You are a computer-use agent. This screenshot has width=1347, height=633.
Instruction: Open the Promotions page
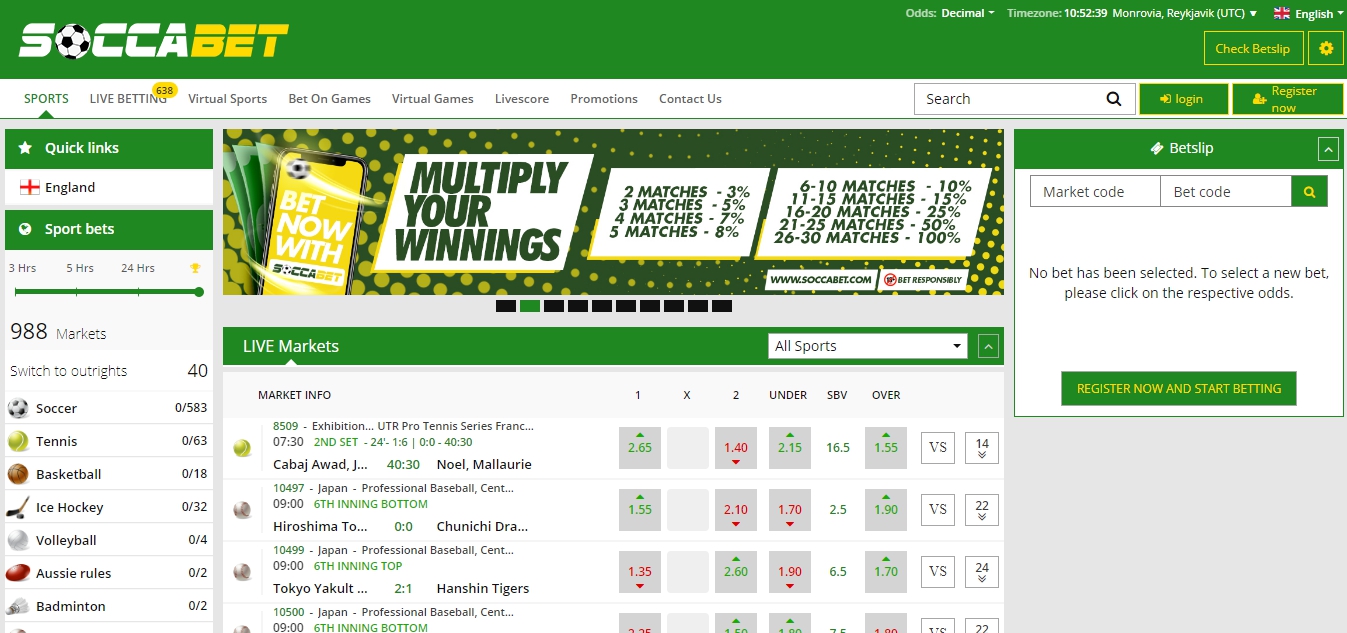(604, 99)
